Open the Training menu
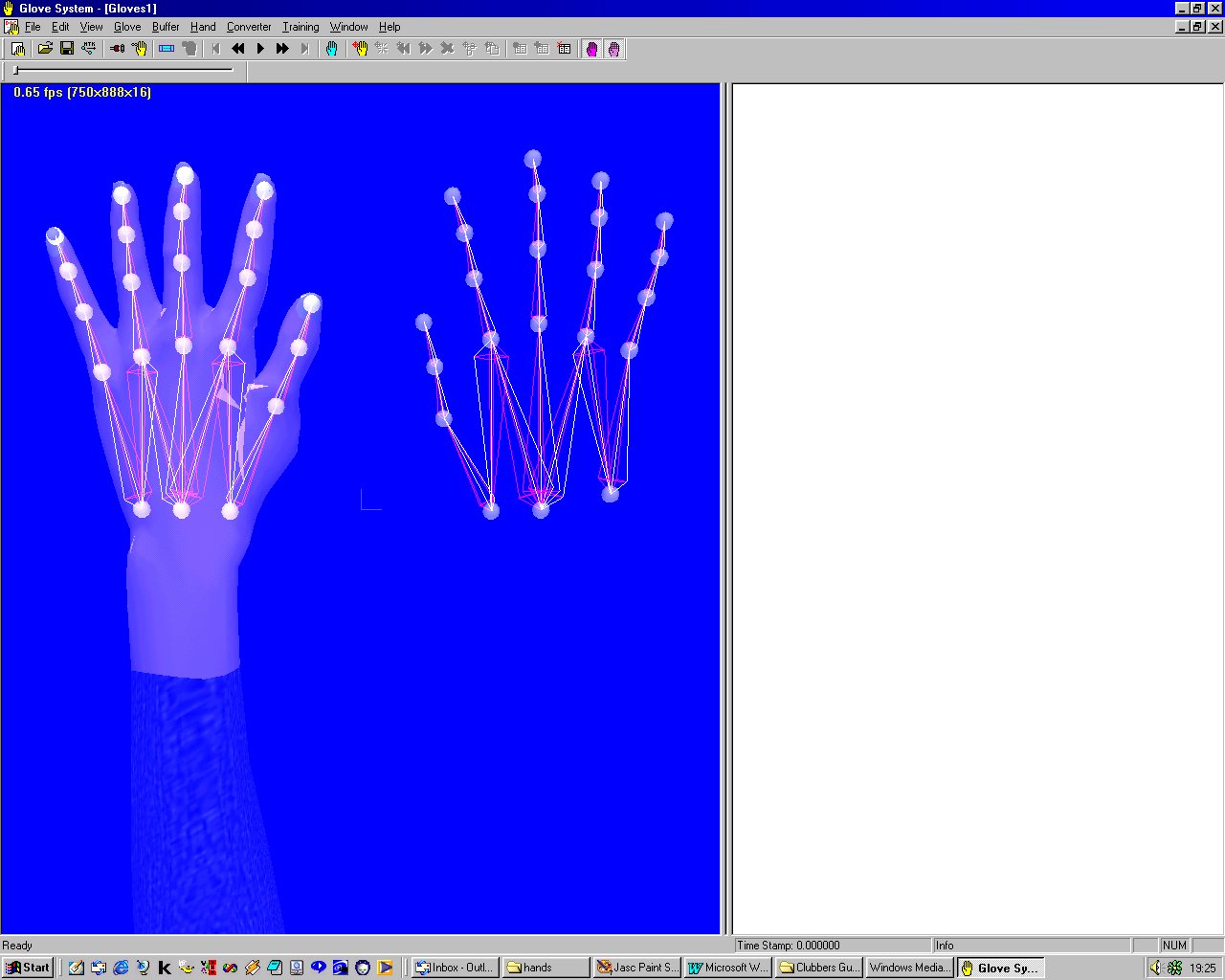1225x980 pixels. pos(301,27)
